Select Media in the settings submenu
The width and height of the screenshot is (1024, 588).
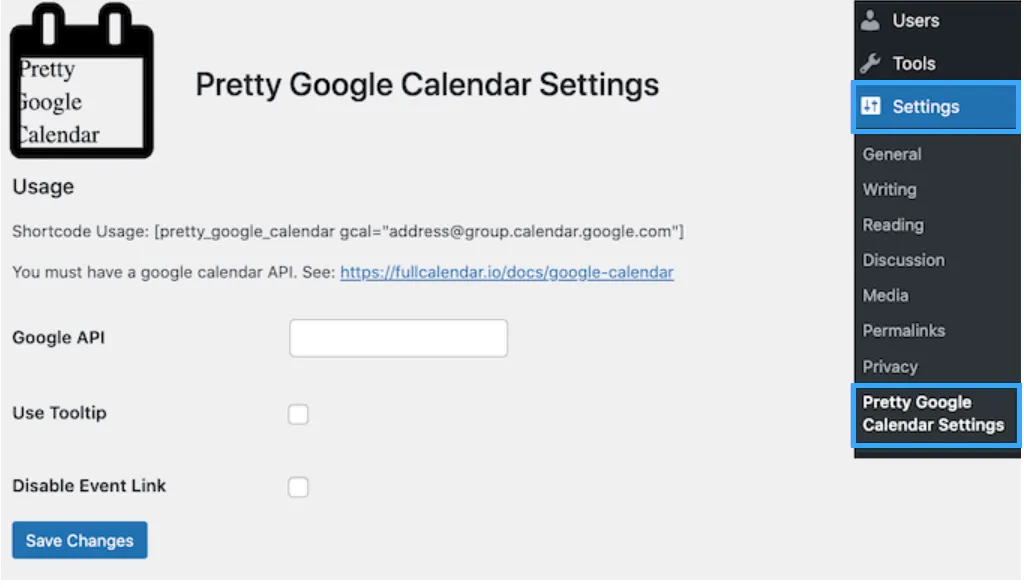point(885,295)
